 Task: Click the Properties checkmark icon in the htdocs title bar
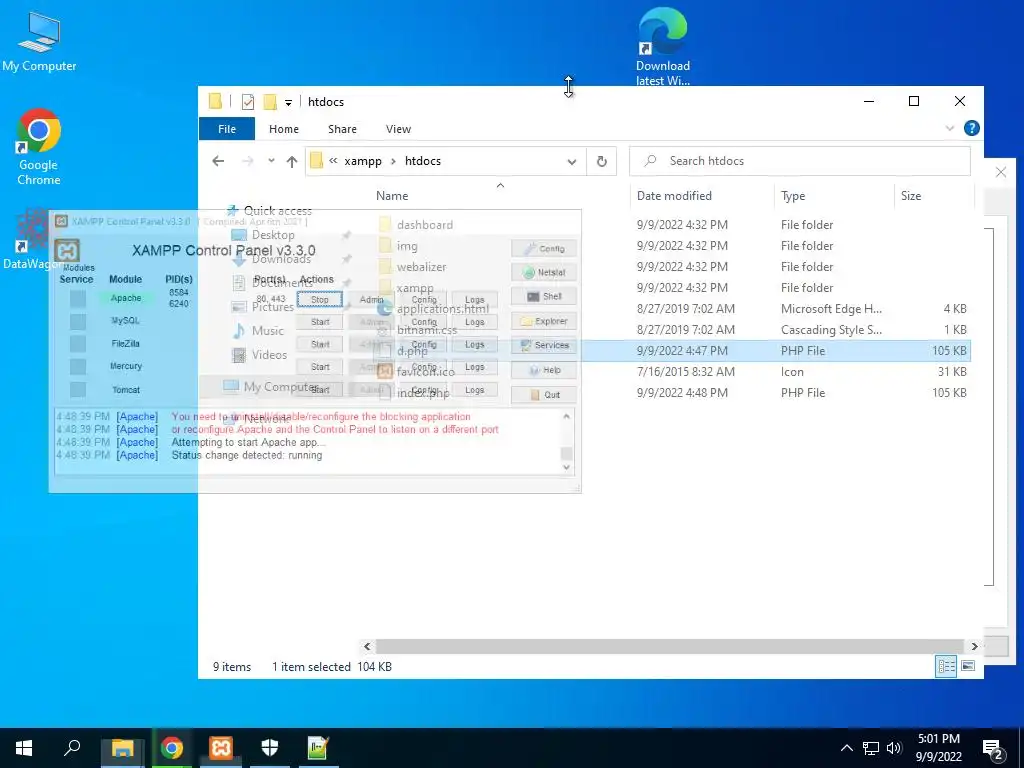click(x=248, y=102)
